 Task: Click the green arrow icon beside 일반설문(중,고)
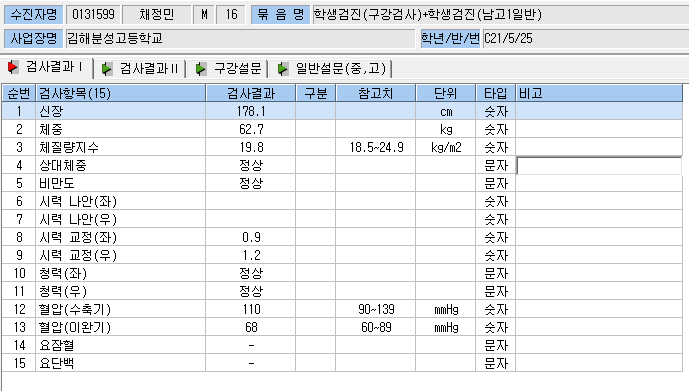pyautogui.click(x=283, y=69)
